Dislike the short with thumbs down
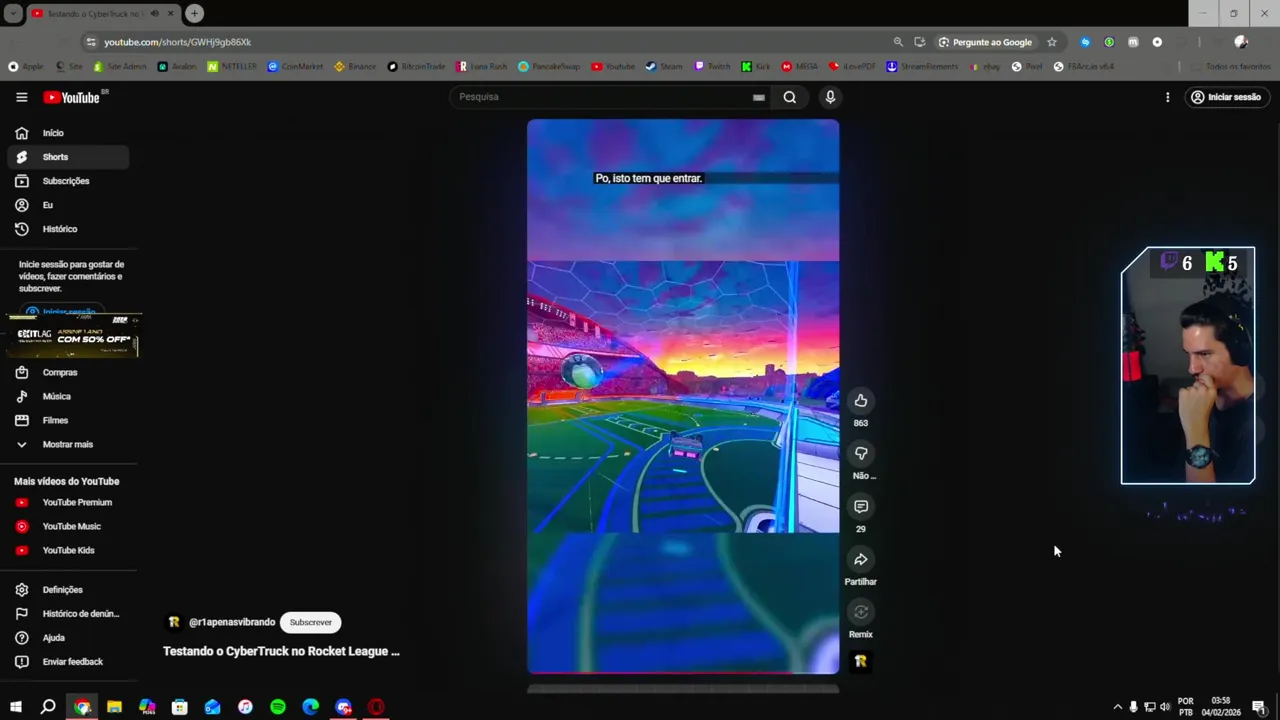Image resolution: width=1280 pixels, height=720 pixels. [861, 454]
